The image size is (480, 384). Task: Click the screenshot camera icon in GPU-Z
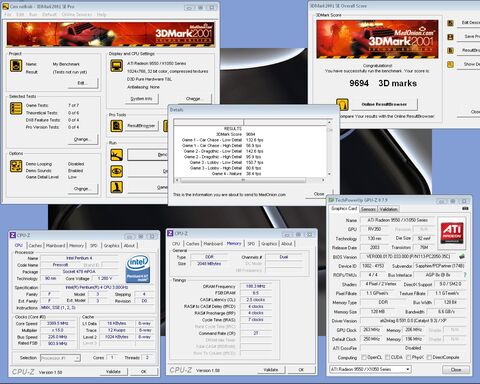tap(465, 209)
